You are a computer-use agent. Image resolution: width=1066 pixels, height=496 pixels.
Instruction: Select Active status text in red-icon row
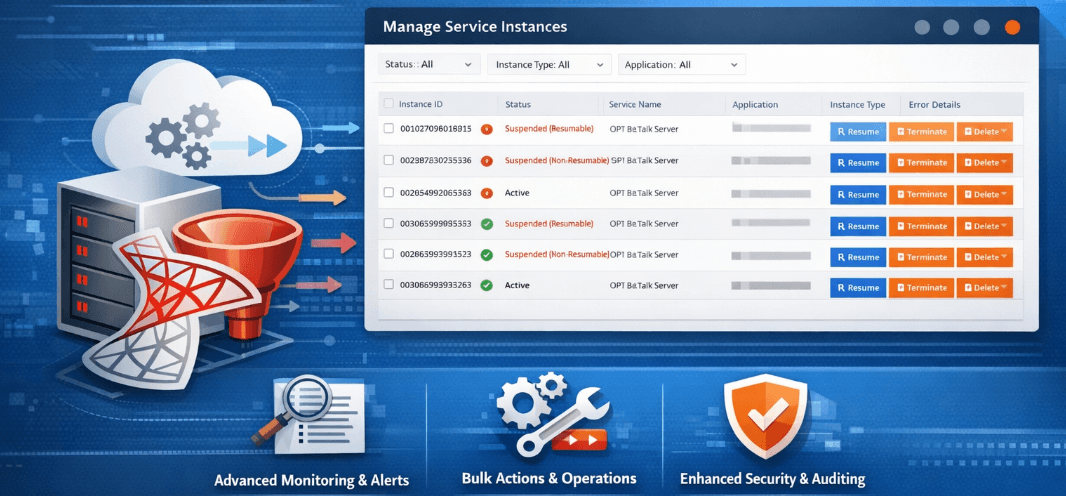517,193
